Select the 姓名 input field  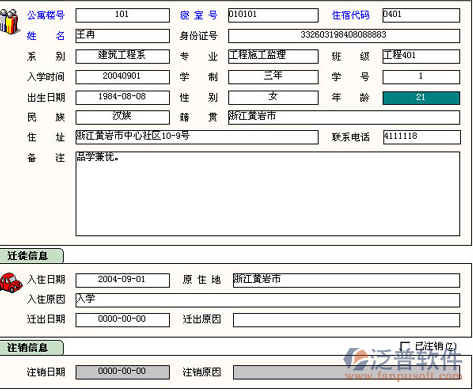tap(122, 36)
